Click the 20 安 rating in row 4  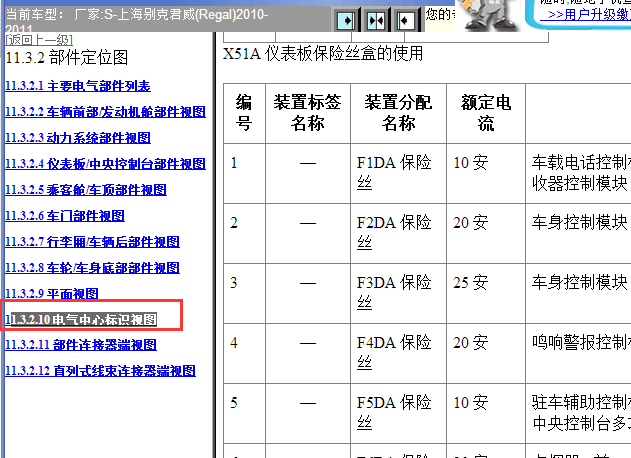[x=470, y=343]
